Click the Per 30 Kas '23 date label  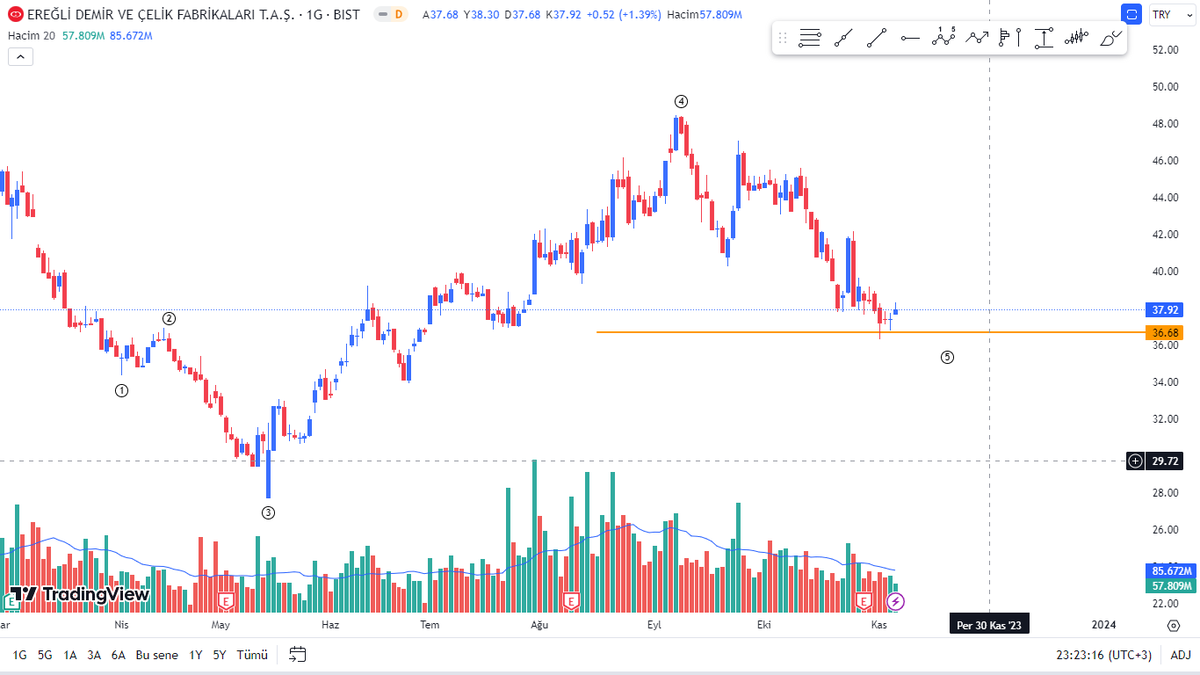pyautogui.click(x=989, y=625)
